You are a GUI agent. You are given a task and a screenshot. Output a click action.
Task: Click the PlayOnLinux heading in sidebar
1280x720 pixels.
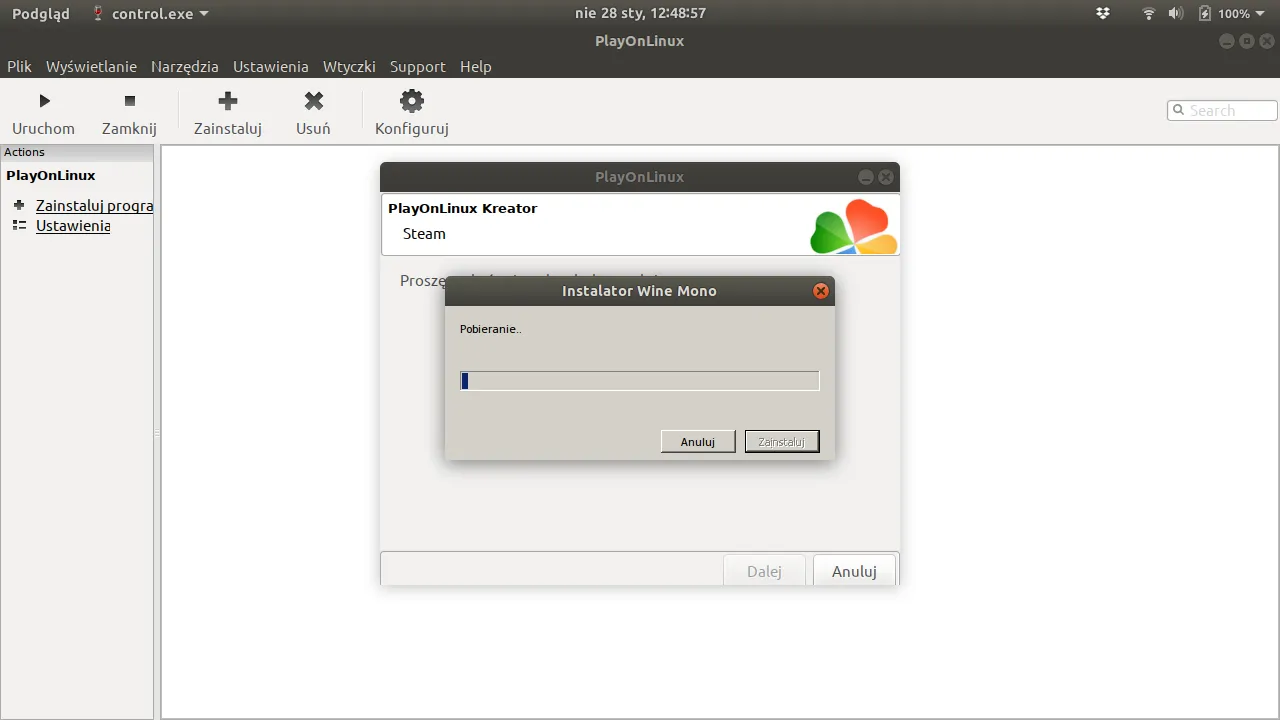click(x=51, y=175)
